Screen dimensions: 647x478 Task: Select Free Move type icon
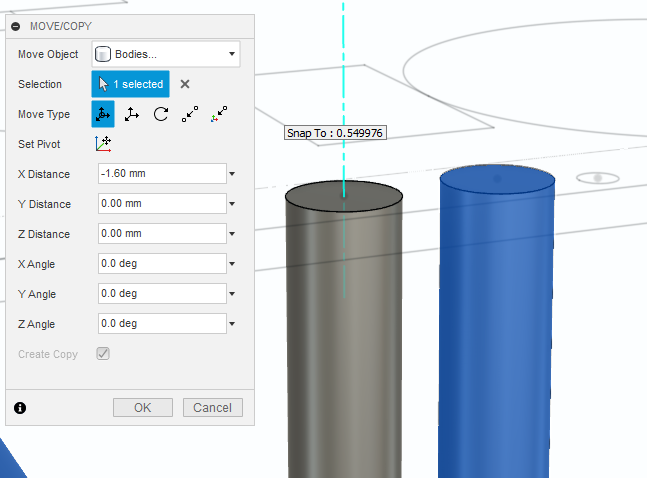[x=103, y=114]
